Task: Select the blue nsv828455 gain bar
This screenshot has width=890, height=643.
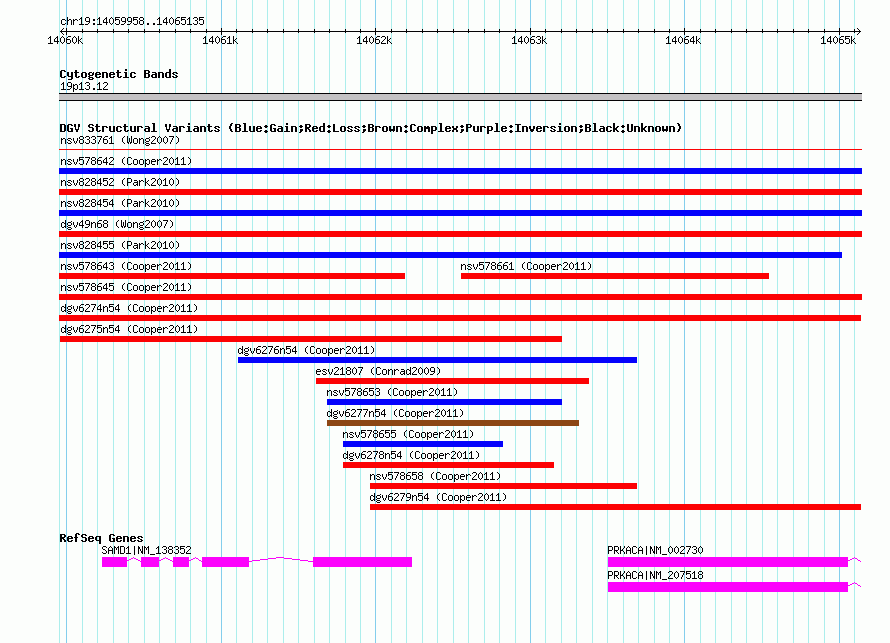Action: point(450,255)
